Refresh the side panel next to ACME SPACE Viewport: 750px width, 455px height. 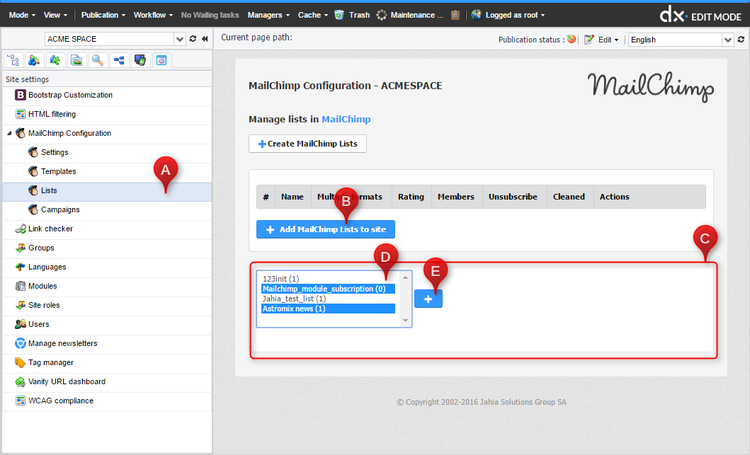(193, 39)
